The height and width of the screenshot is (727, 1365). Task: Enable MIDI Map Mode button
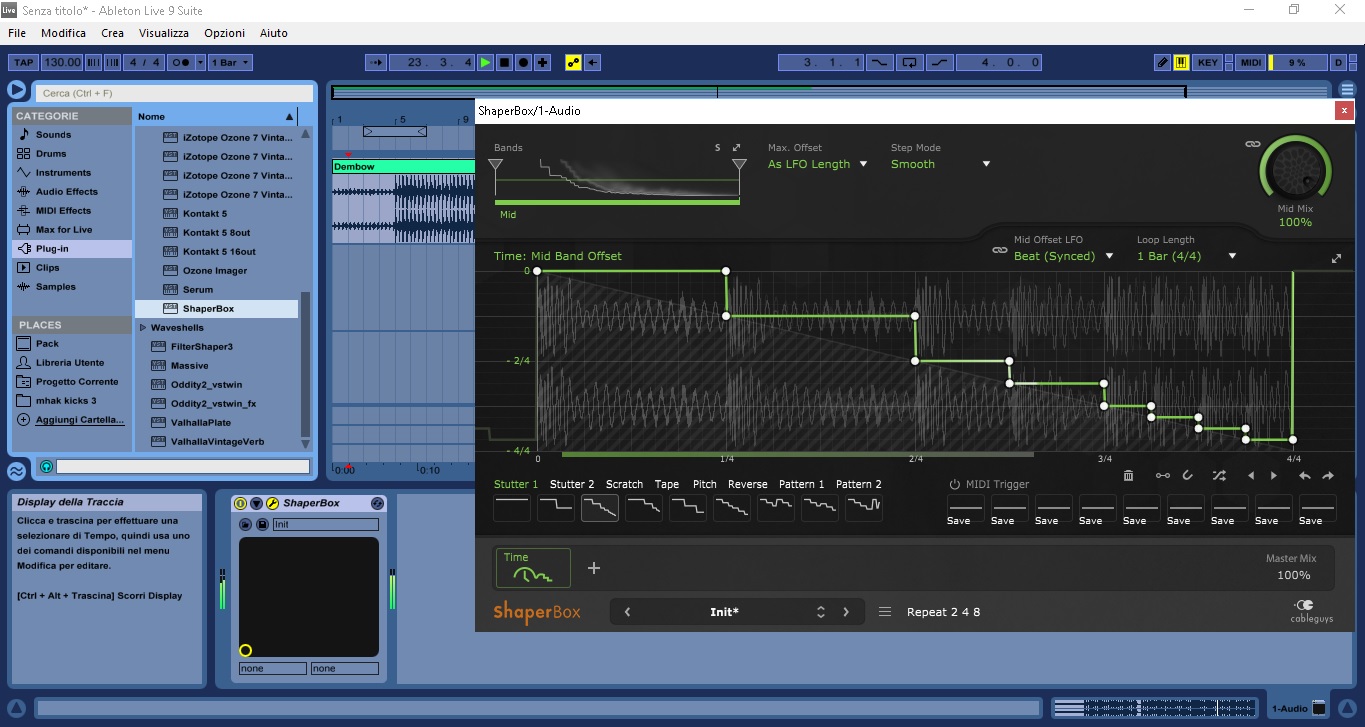tap(1251, 62)
